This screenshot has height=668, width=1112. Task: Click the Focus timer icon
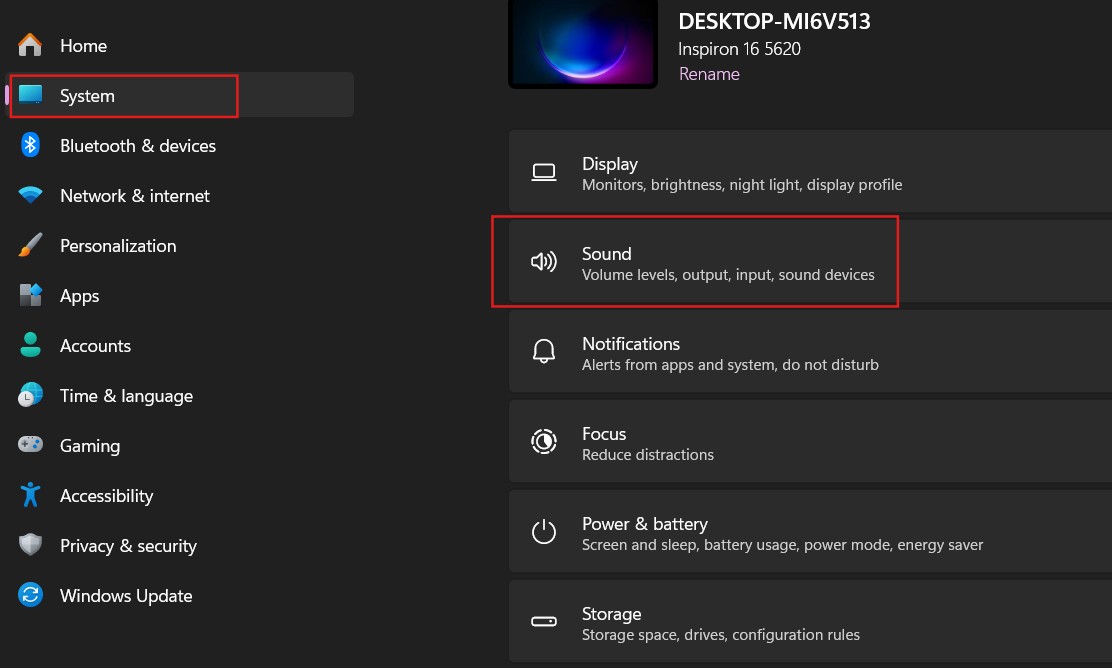pos(544,441)
